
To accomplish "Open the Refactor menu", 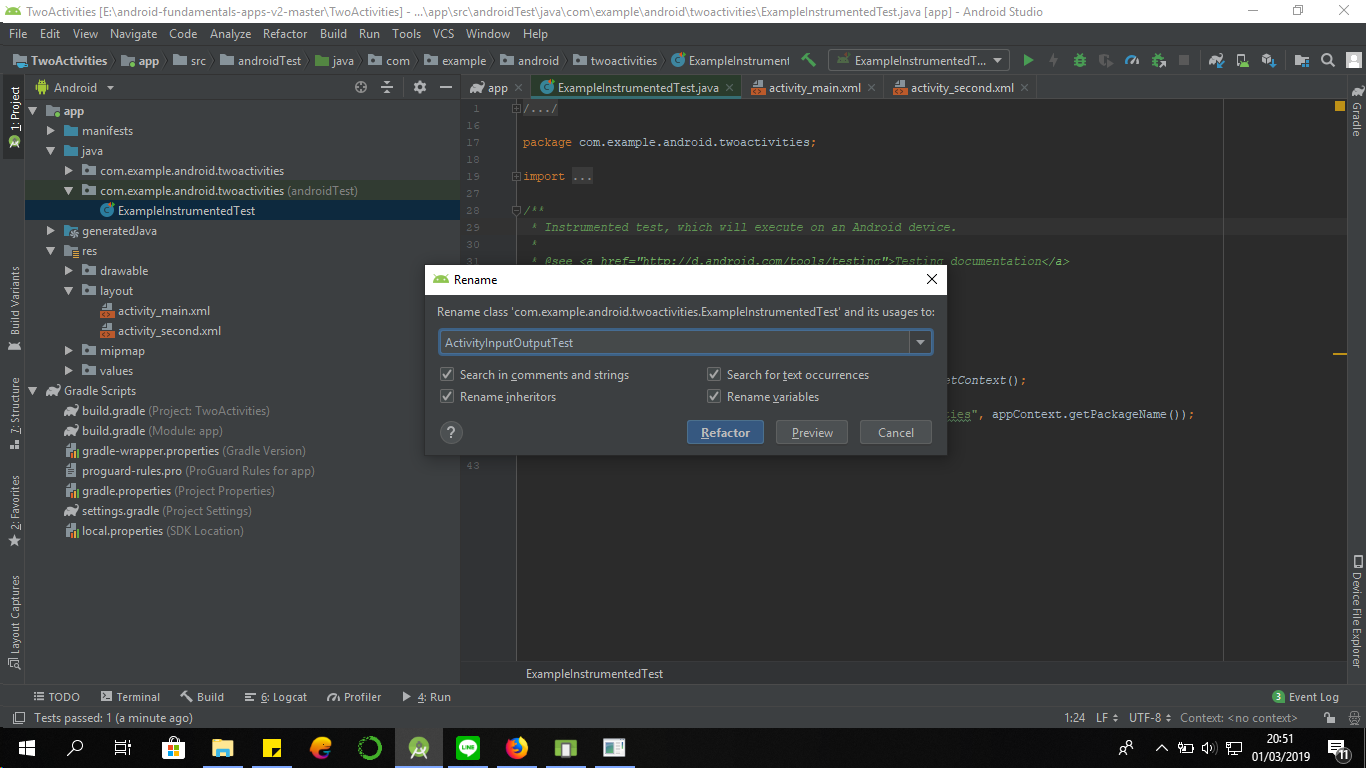I will pos(285,33).
